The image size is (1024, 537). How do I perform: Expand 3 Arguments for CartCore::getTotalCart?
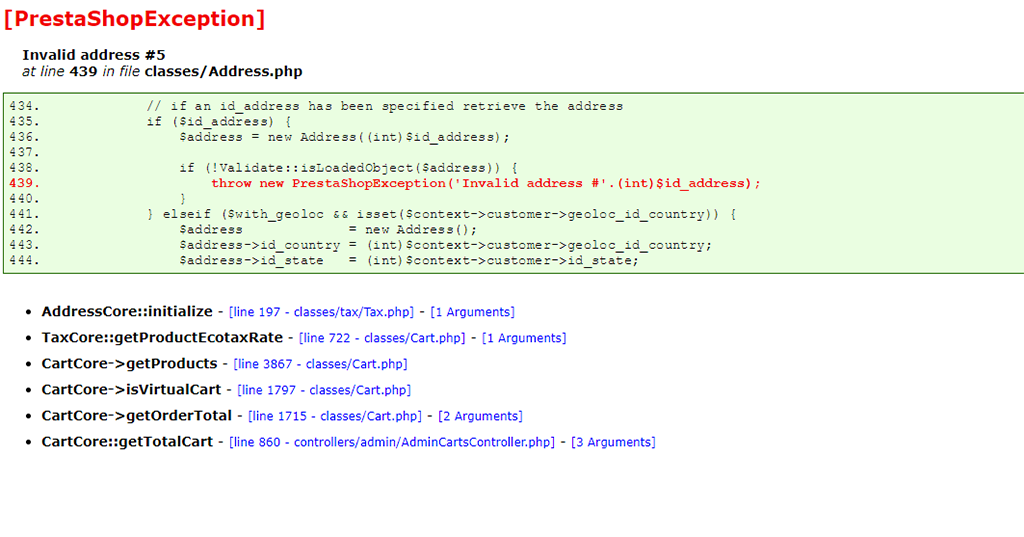[x=613, y=443]
